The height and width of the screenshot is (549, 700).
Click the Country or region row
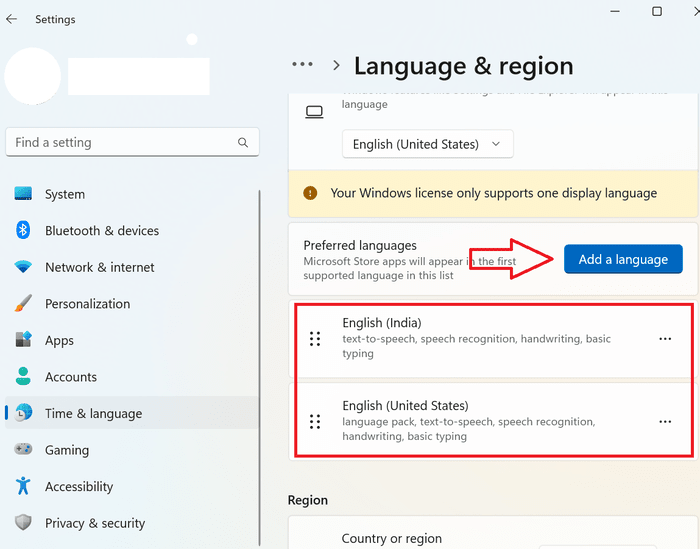[493, 533]
